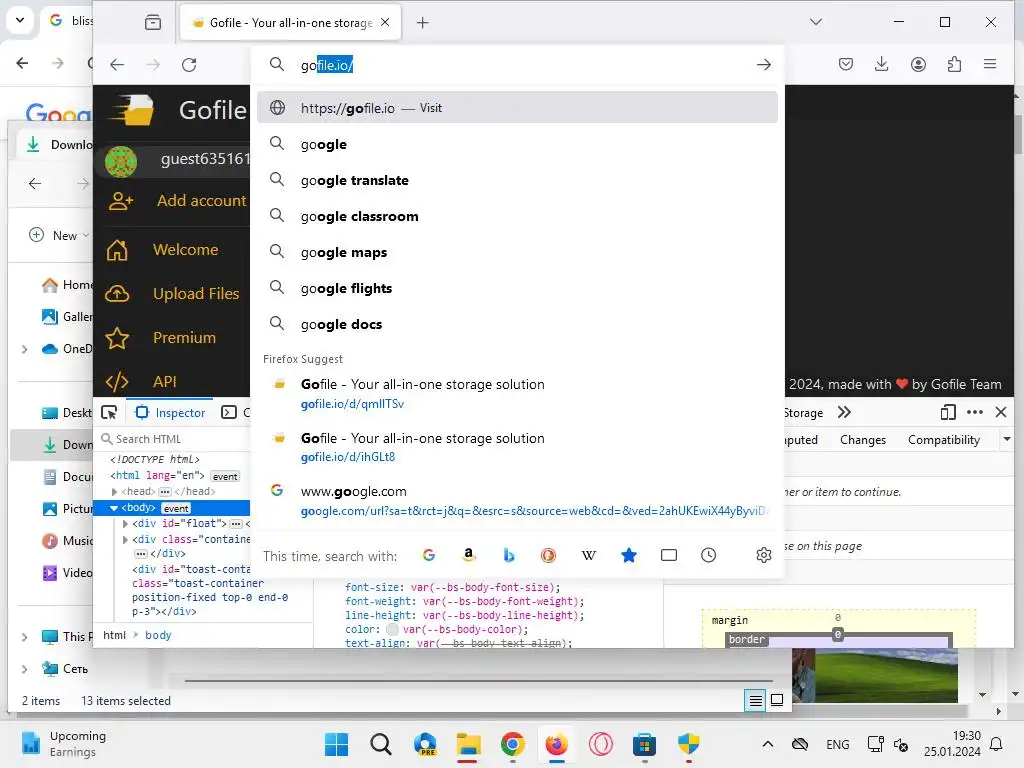Search this time with Bing
This screenshot has width=1024, height=768.
[x=509, y=555]
